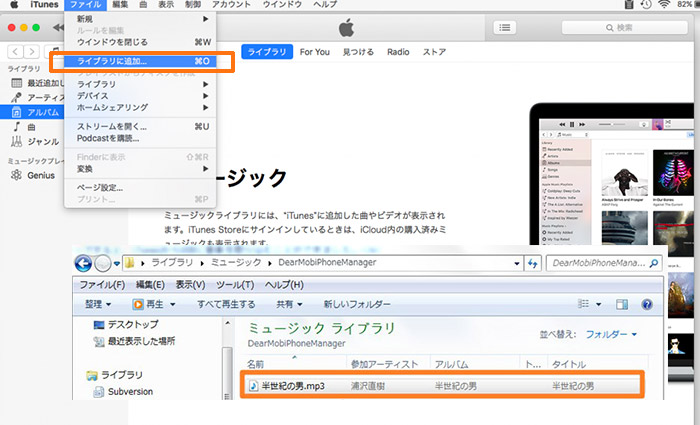The width and height of the screenshot is (700, 425).
Task: Select アーティスト microphone icon in sidebar
Action: (17, 97)
